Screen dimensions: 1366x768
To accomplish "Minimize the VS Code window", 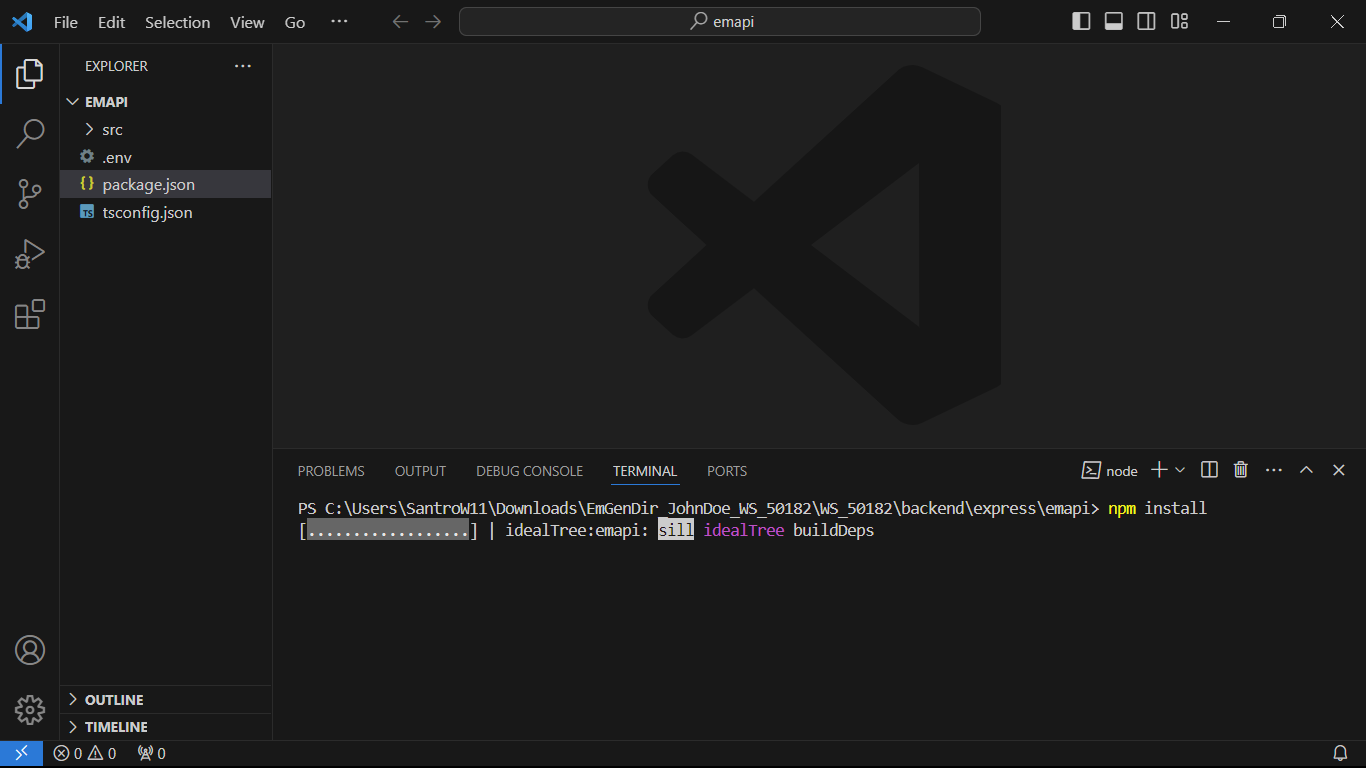I will click(x=1222, y=22).
